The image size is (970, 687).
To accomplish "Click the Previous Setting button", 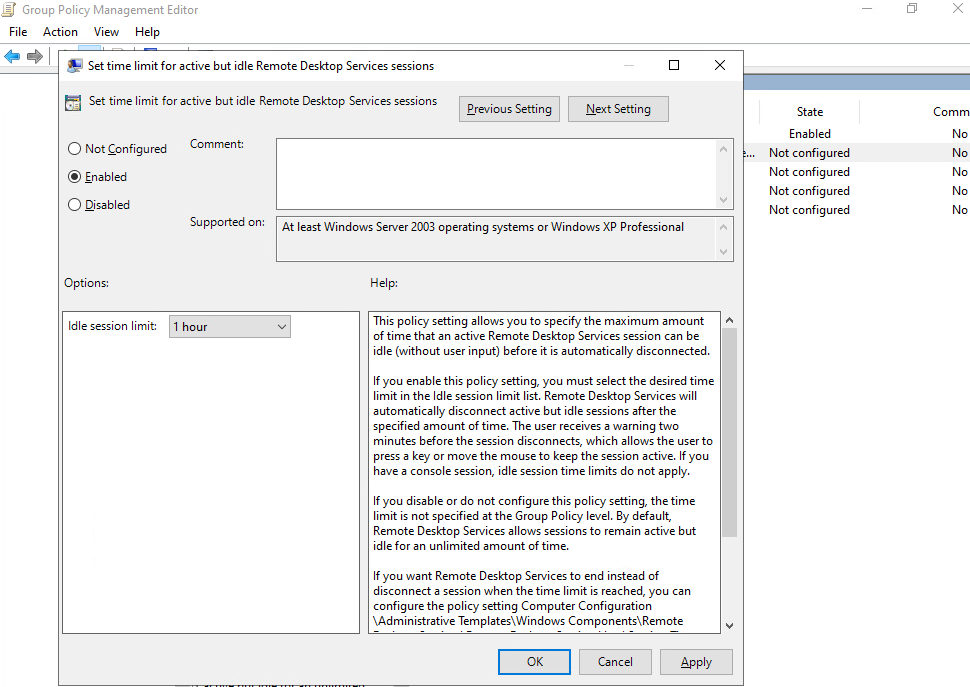I will click(509, 109).
